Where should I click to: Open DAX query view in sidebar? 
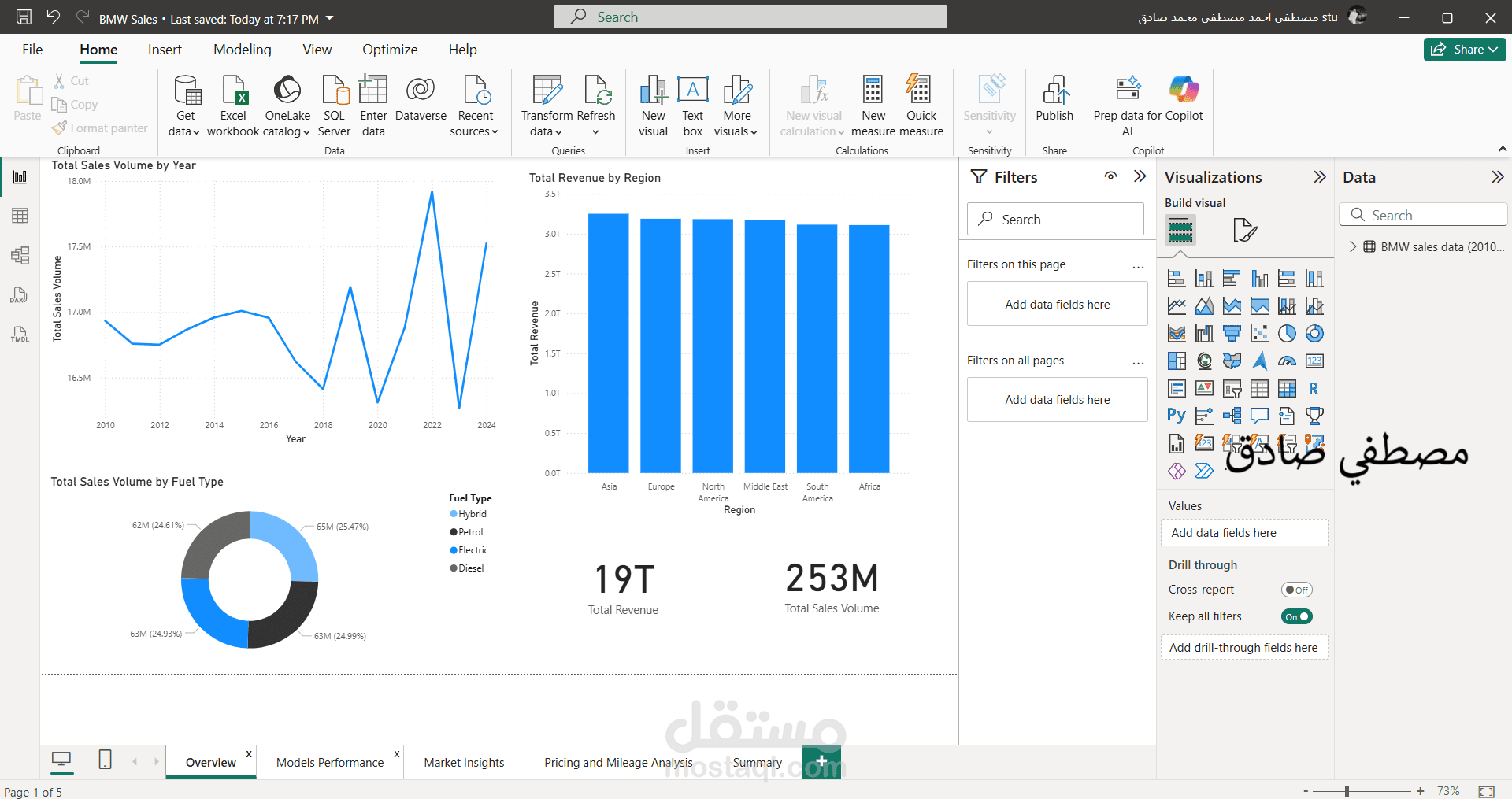click(x=20, y=295)
